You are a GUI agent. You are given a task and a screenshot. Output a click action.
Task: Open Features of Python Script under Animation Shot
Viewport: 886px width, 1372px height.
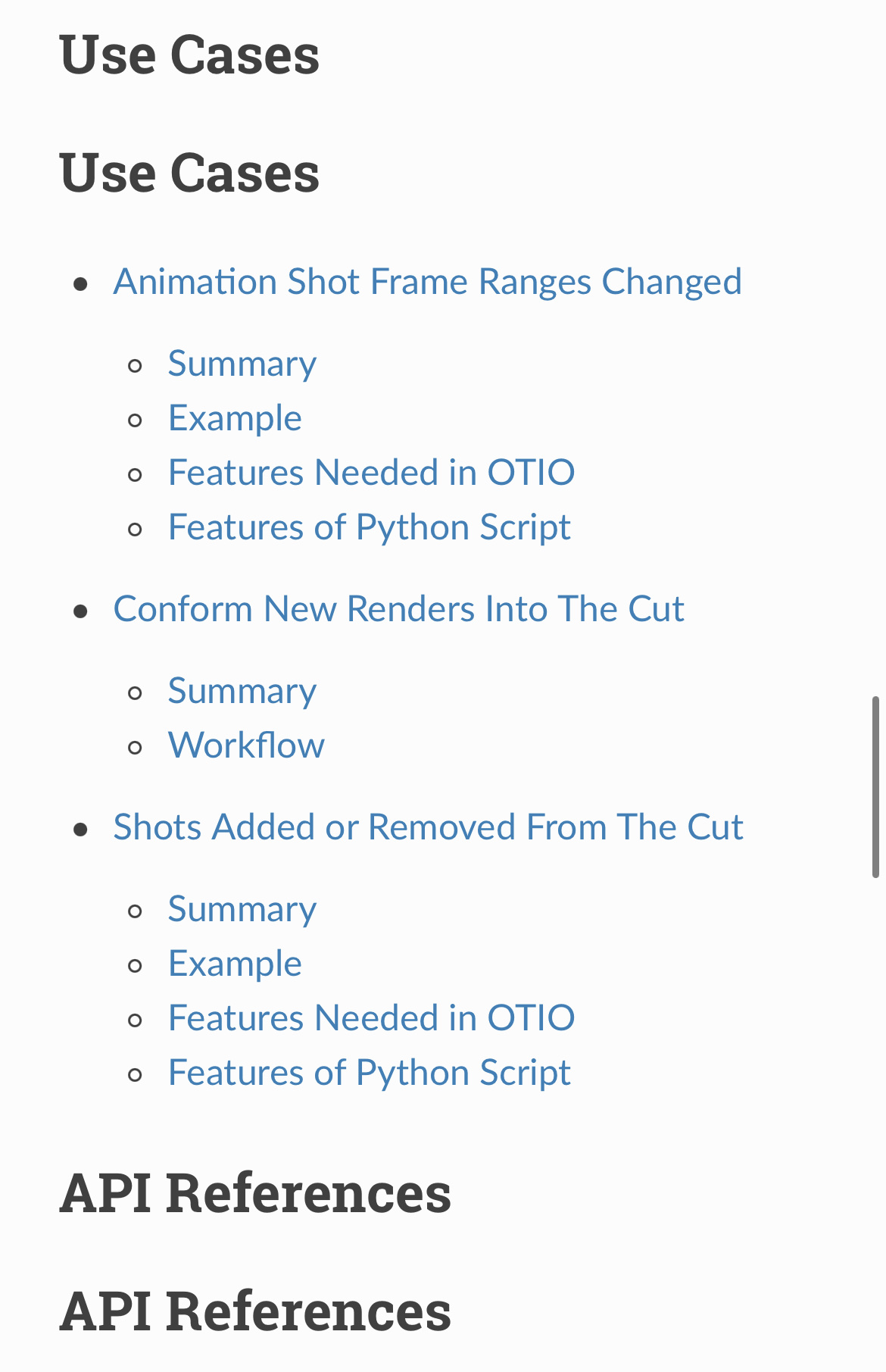tap(370, 527)
